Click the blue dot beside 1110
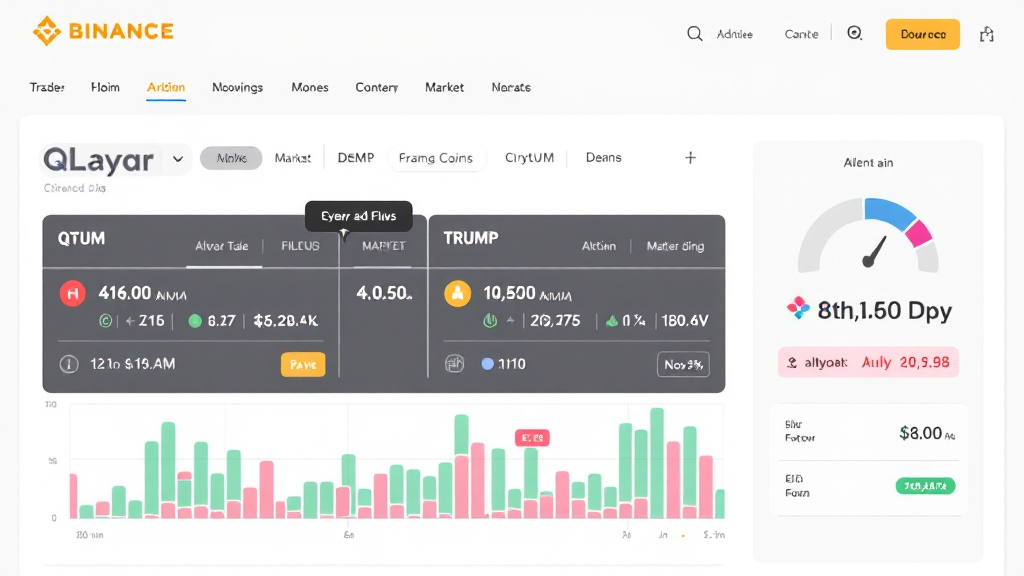This screenshot has width=1024, height=576. pyautogui.click(x=487, y=364)
